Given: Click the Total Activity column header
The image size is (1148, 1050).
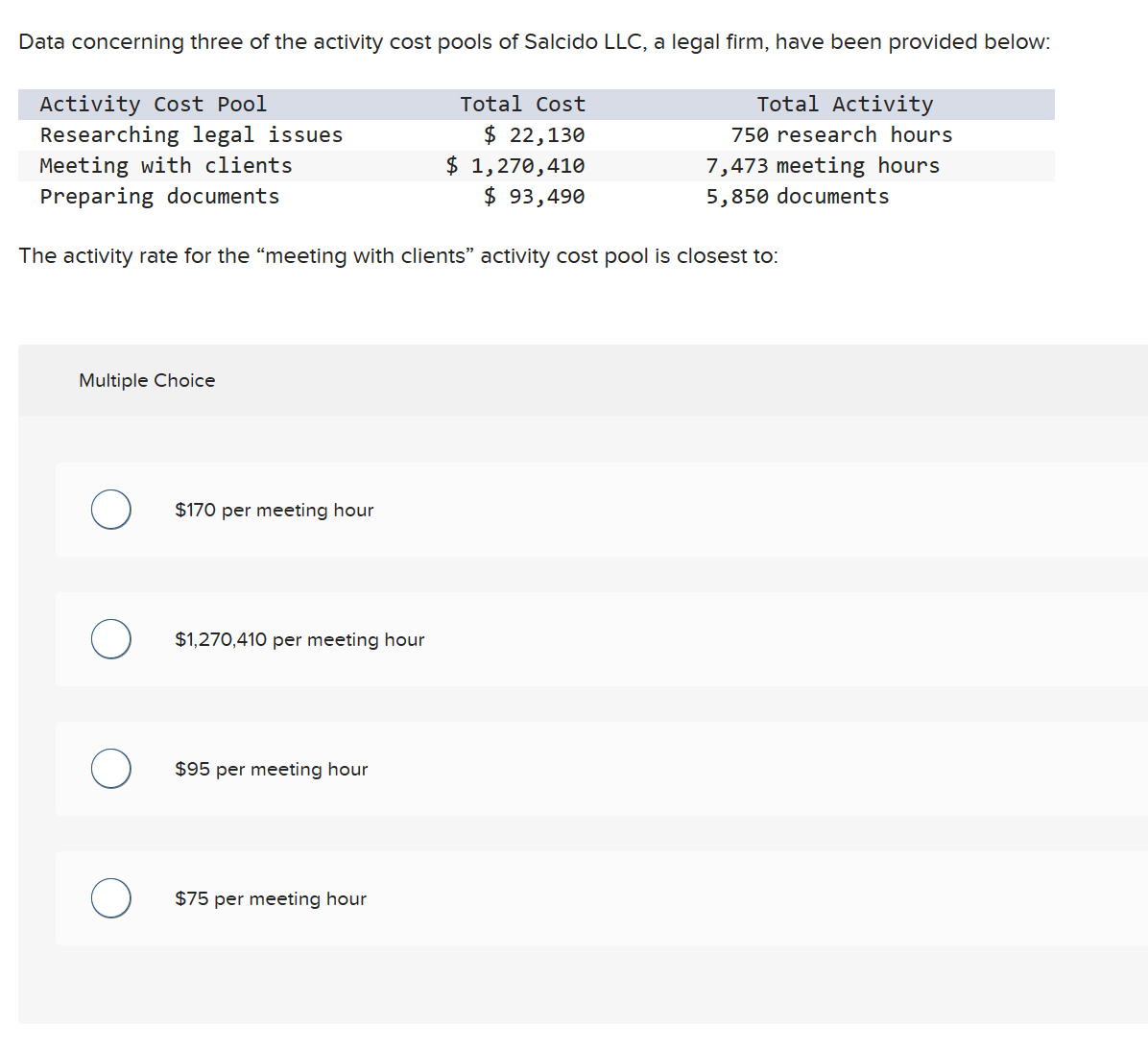Looking at the screenshot, I should coord(845,104).
